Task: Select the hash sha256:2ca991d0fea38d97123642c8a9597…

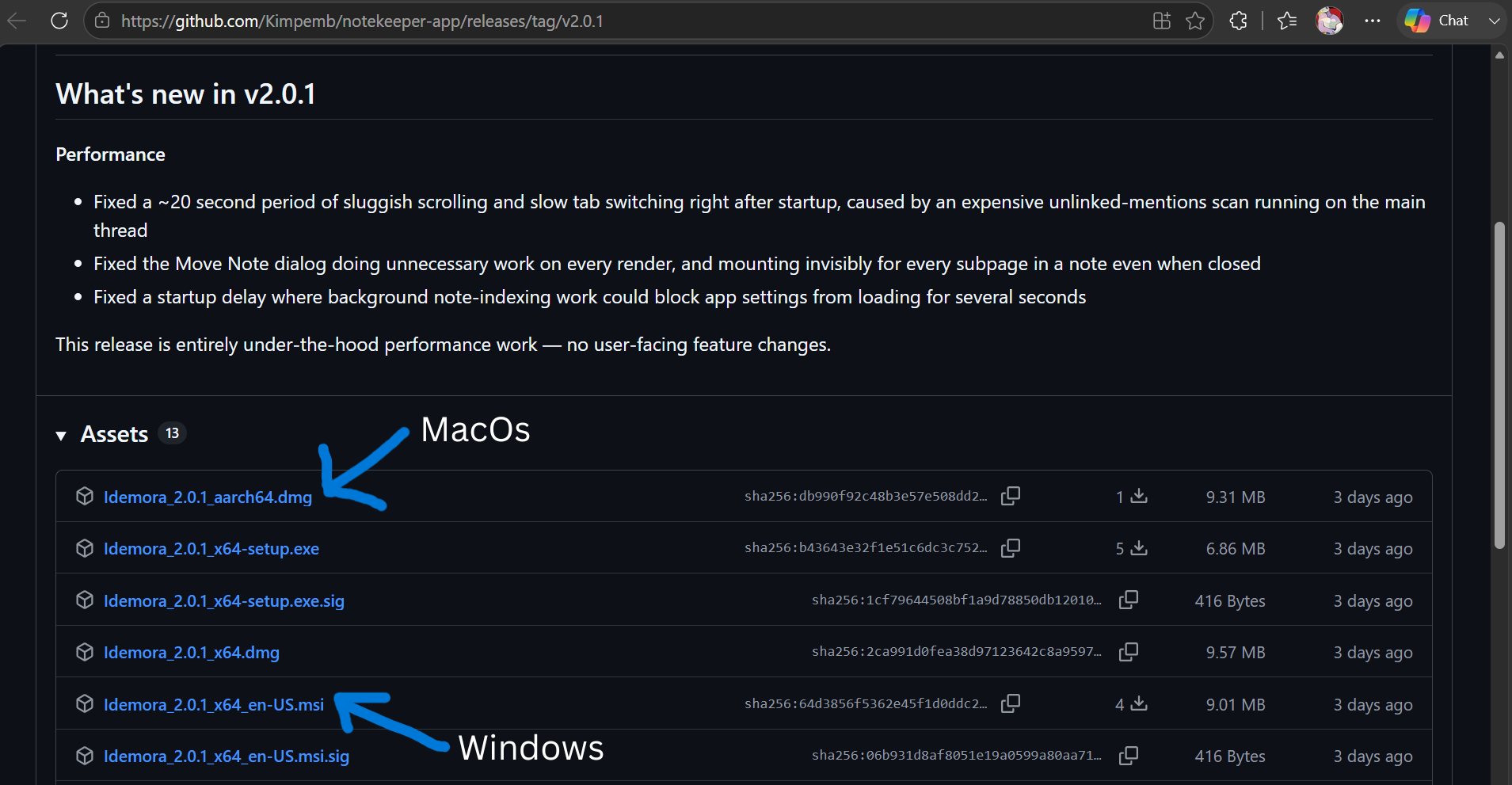Action: coord(957,652)
